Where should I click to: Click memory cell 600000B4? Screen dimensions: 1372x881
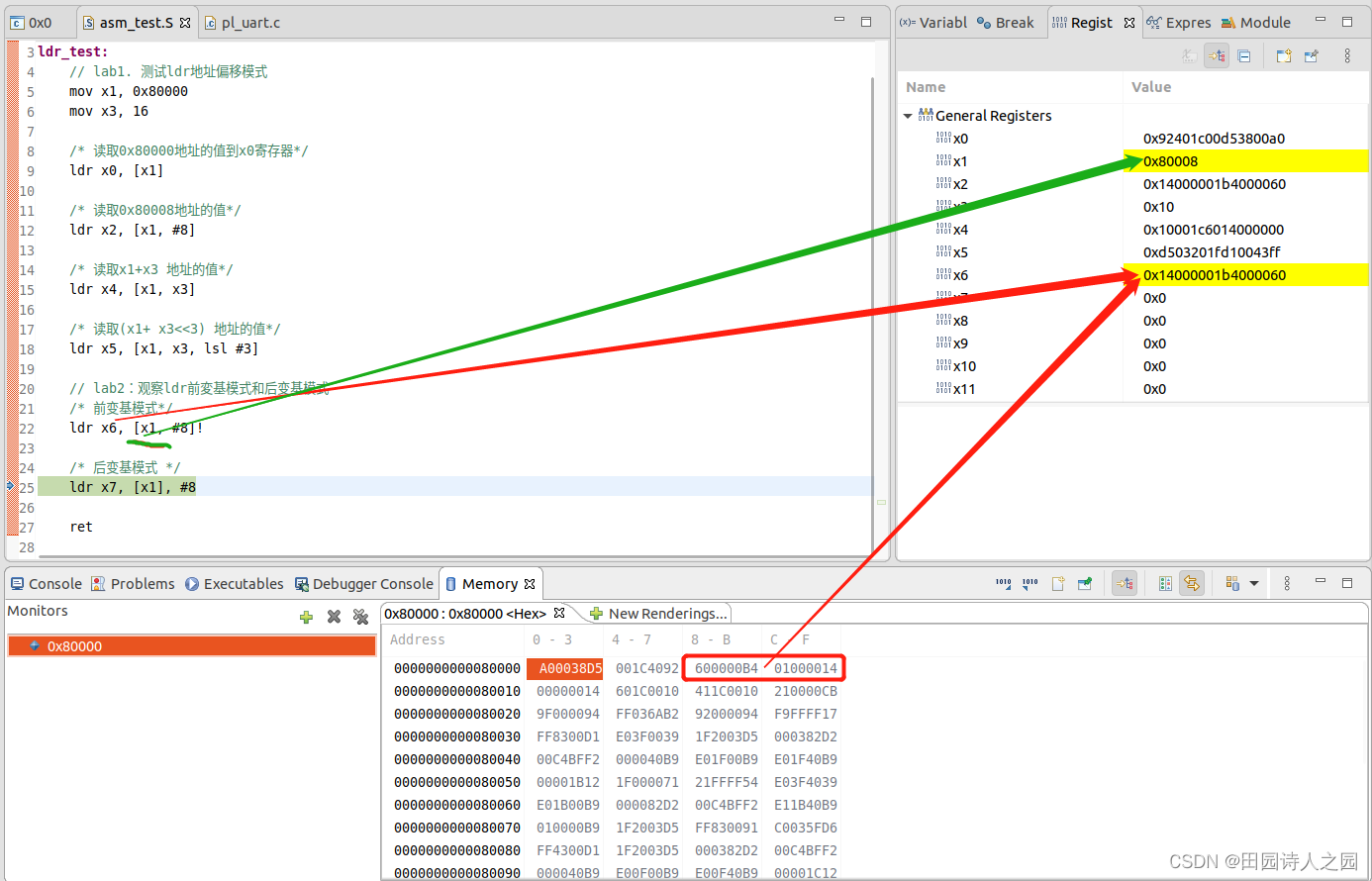coord(727,668)
